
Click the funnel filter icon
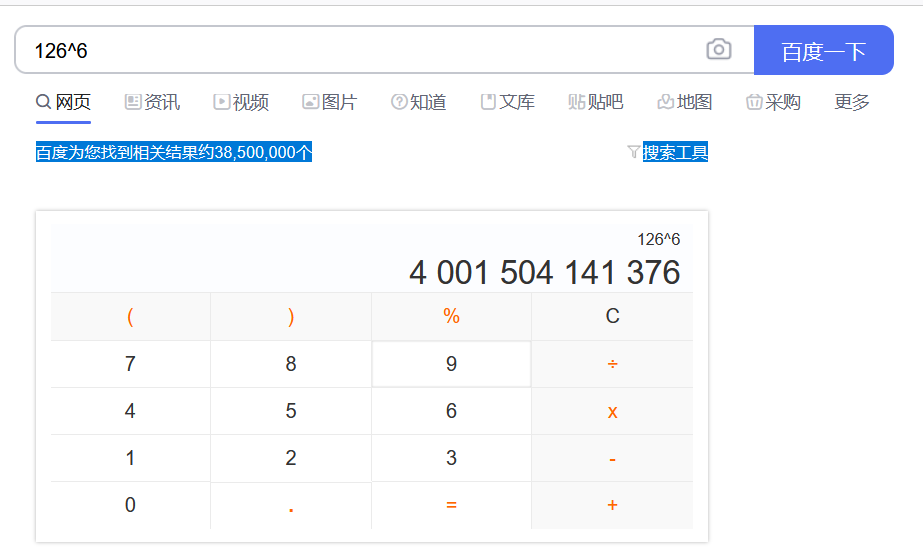pos(633,153)
